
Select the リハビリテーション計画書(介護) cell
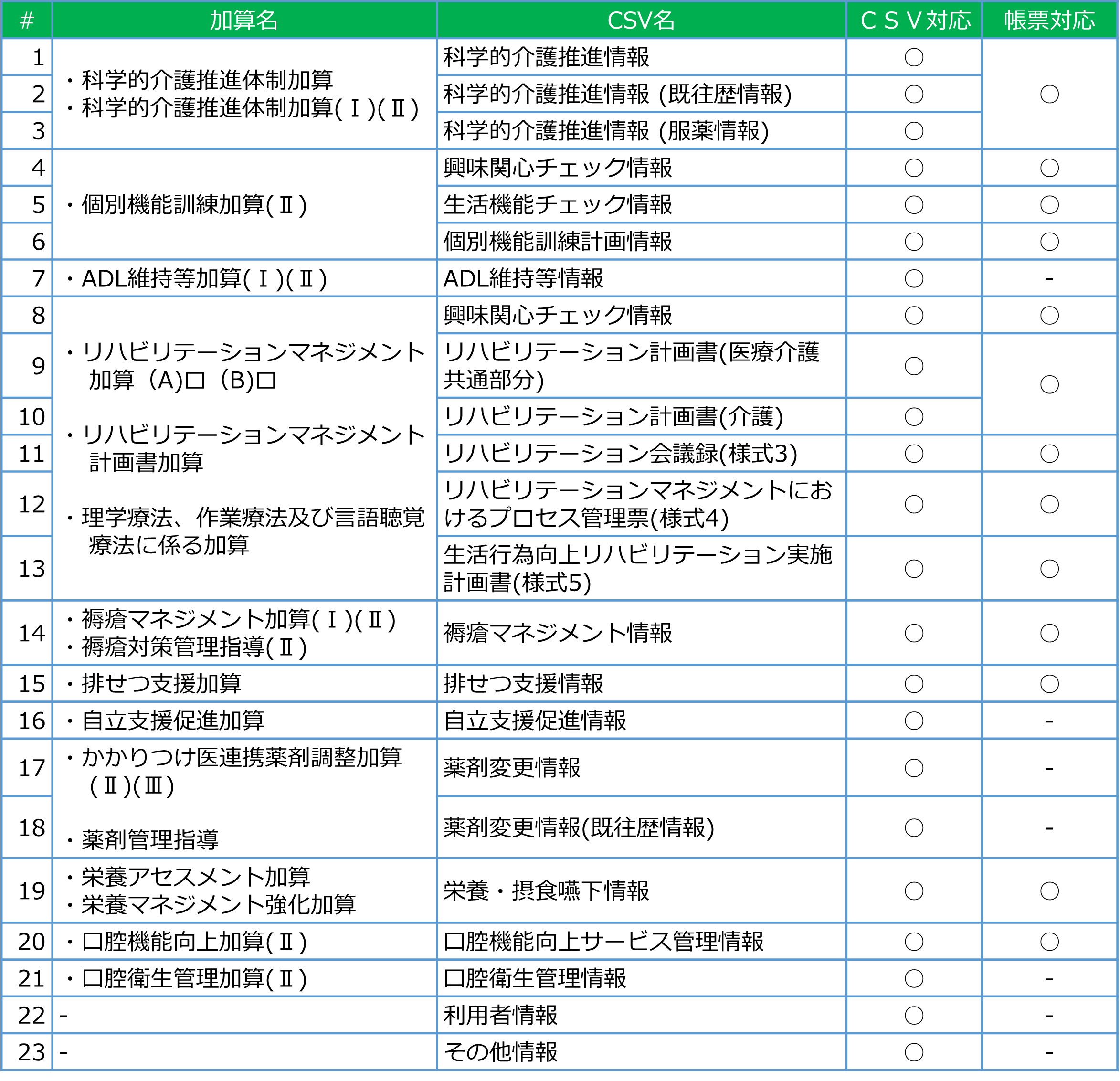[x=641, y=416]
